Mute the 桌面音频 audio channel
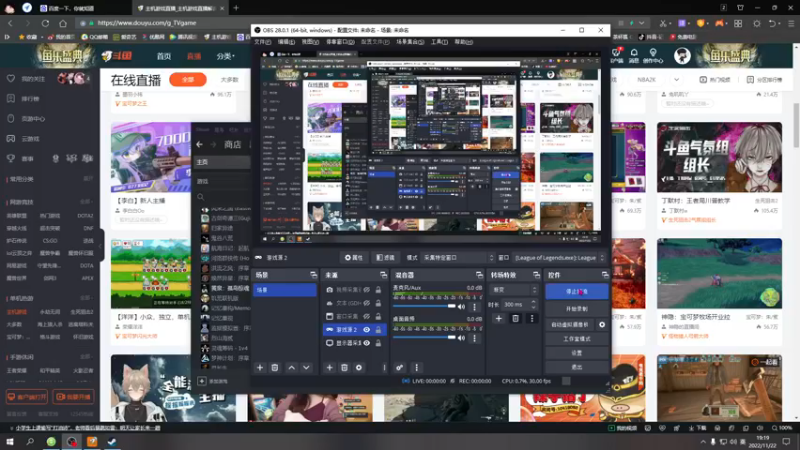The width and height of the screenshot is (800, 450). (461, 338)
